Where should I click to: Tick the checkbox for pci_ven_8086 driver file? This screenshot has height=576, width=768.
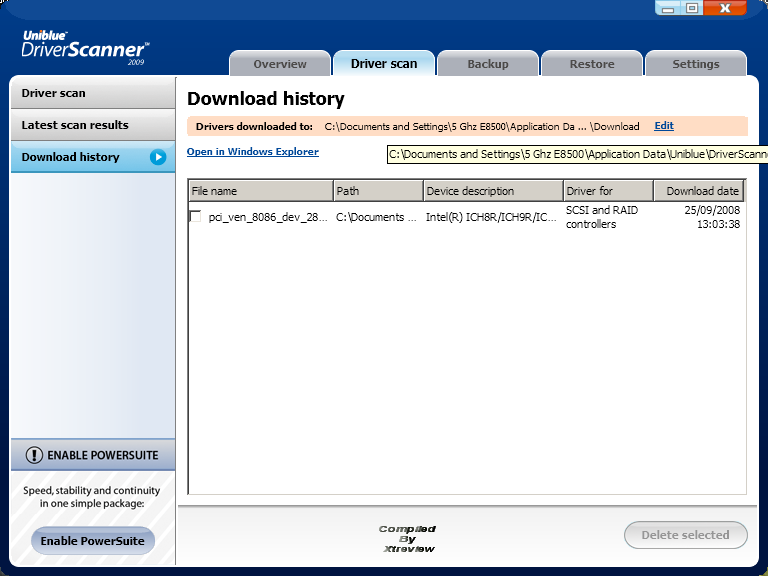[x=196, y=217]
